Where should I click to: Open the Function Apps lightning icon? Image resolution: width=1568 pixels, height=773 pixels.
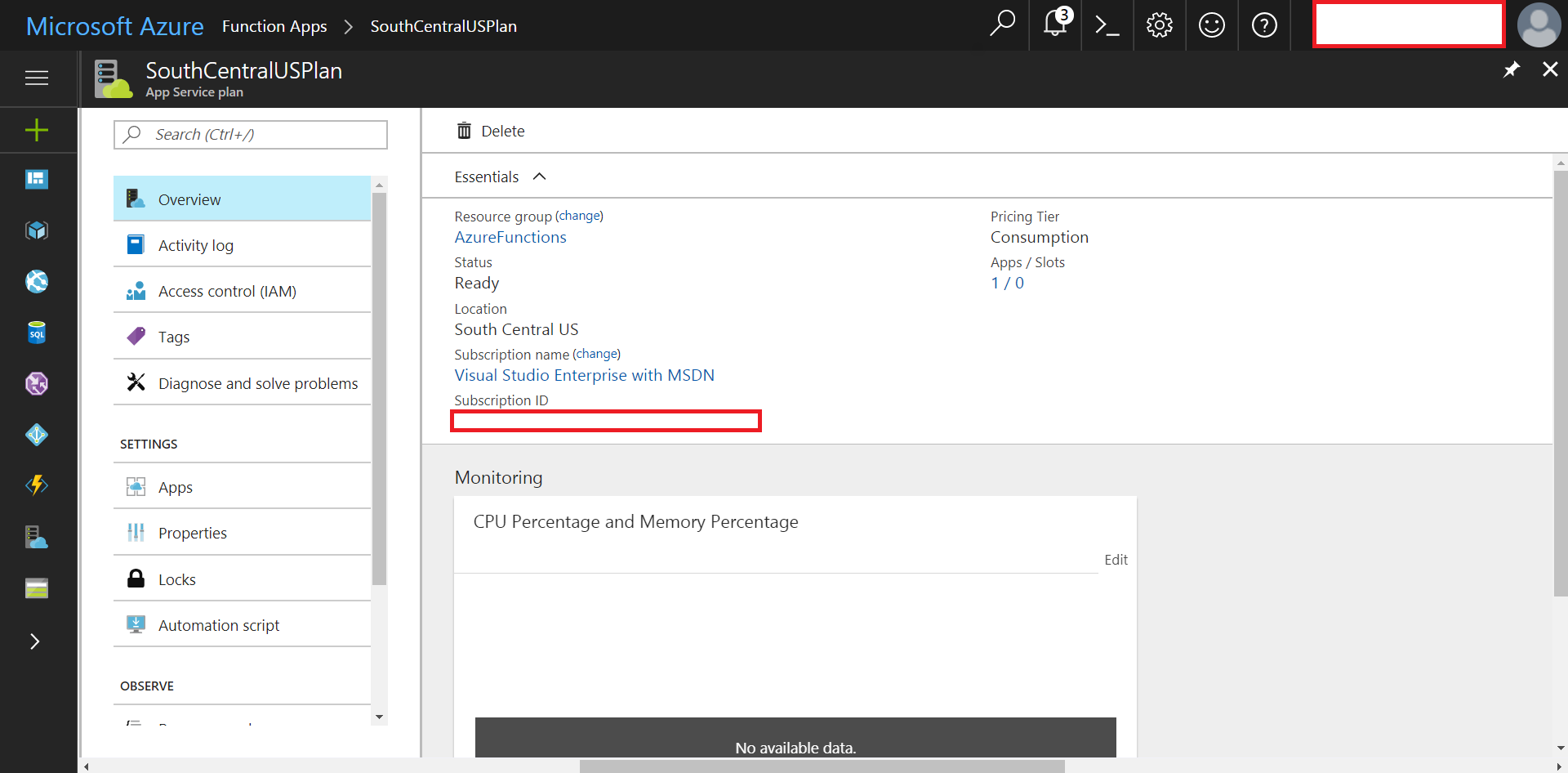pyautogui.click(x=37, y=485)
